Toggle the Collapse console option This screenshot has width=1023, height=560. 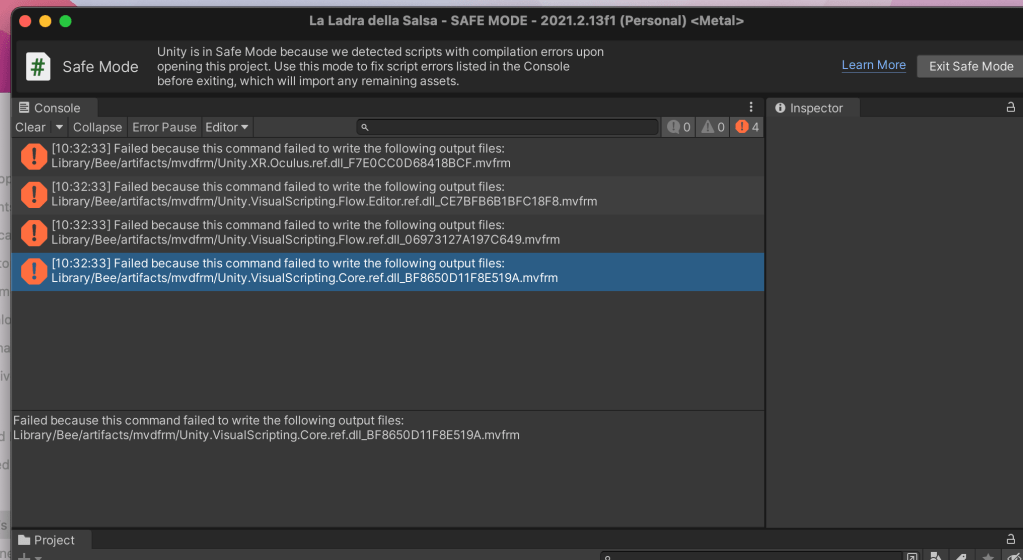pyautogui.click(x=97, y=127)
